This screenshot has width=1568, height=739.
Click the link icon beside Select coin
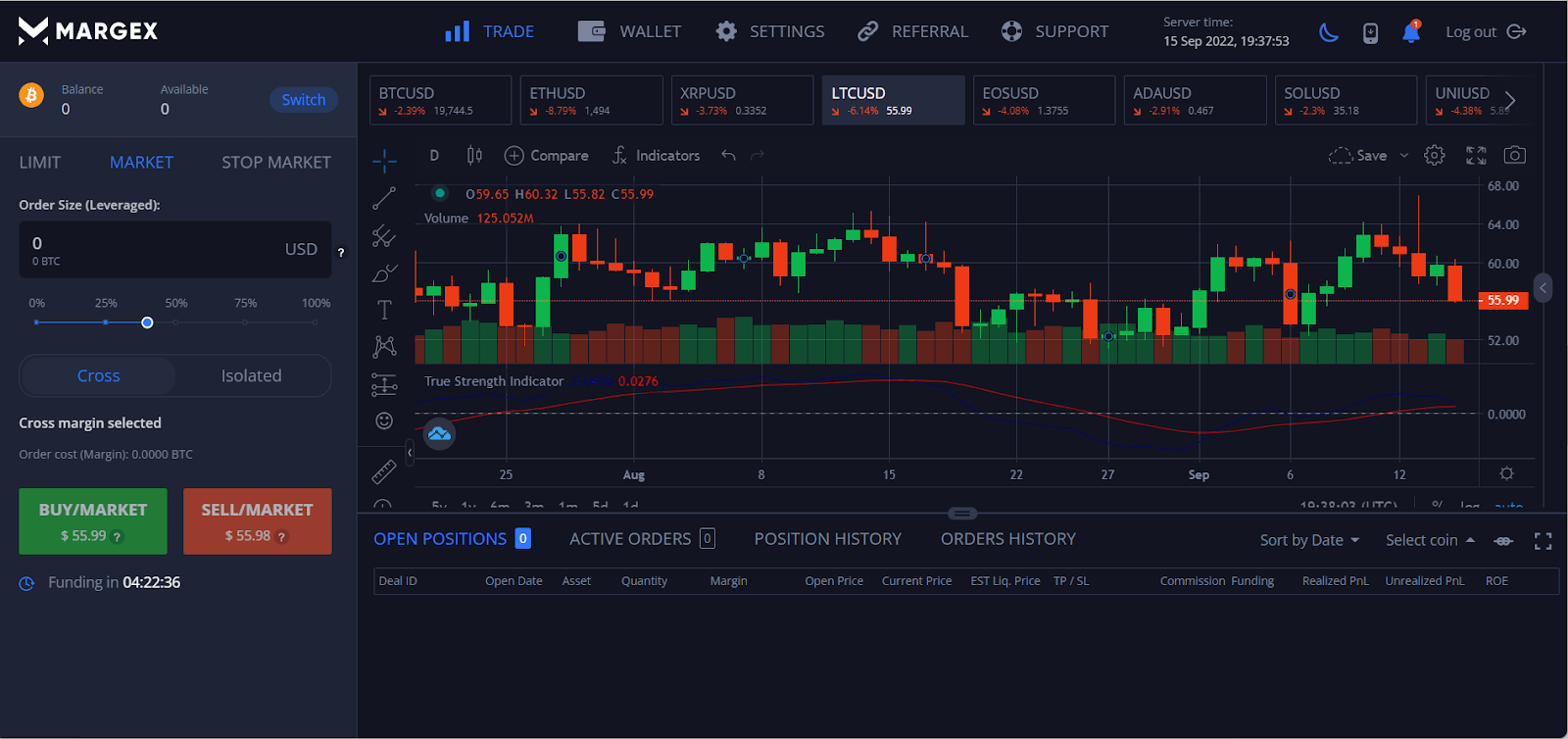pyautogui.click(x=1503, y=541)
